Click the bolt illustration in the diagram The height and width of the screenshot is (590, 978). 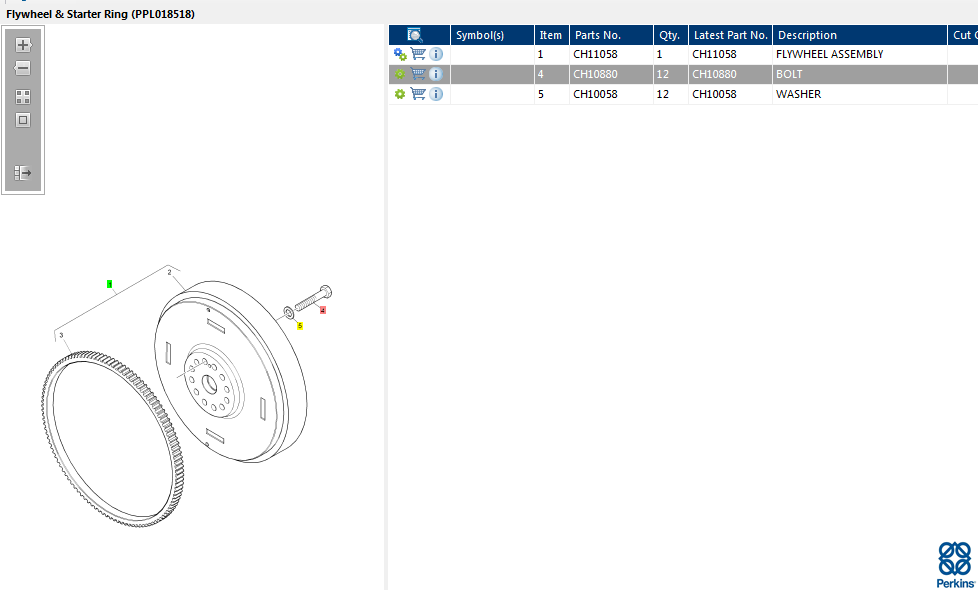tap(313, 298)
